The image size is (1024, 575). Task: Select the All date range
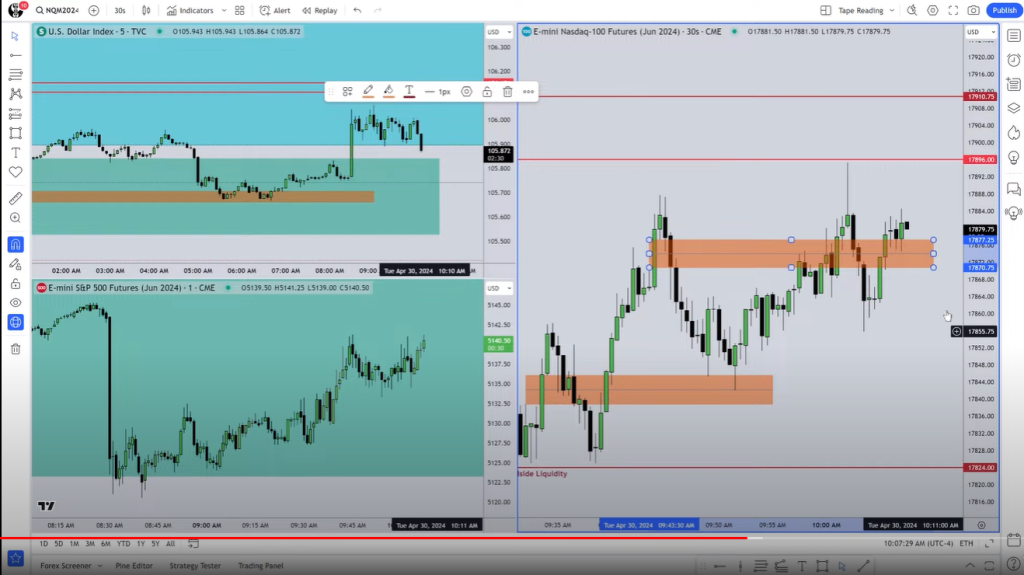170,544
